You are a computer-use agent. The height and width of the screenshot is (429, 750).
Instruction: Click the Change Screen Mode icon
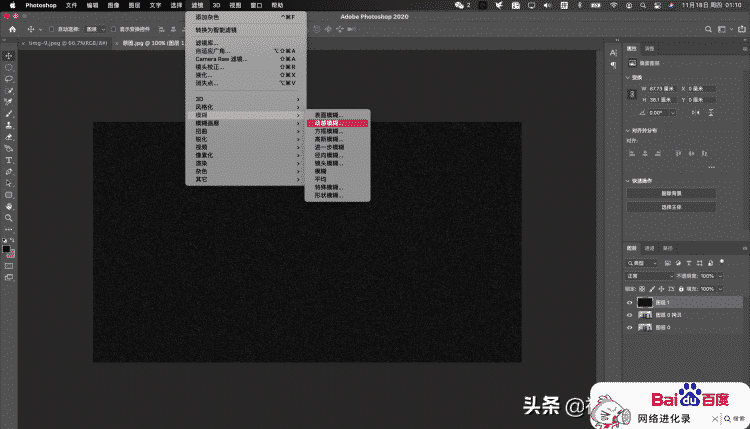[x=9, y=277]
